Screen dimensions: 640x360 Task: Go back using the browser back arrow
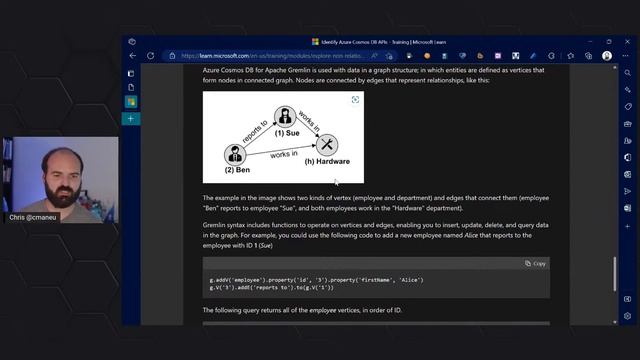[x=133, y=56]
